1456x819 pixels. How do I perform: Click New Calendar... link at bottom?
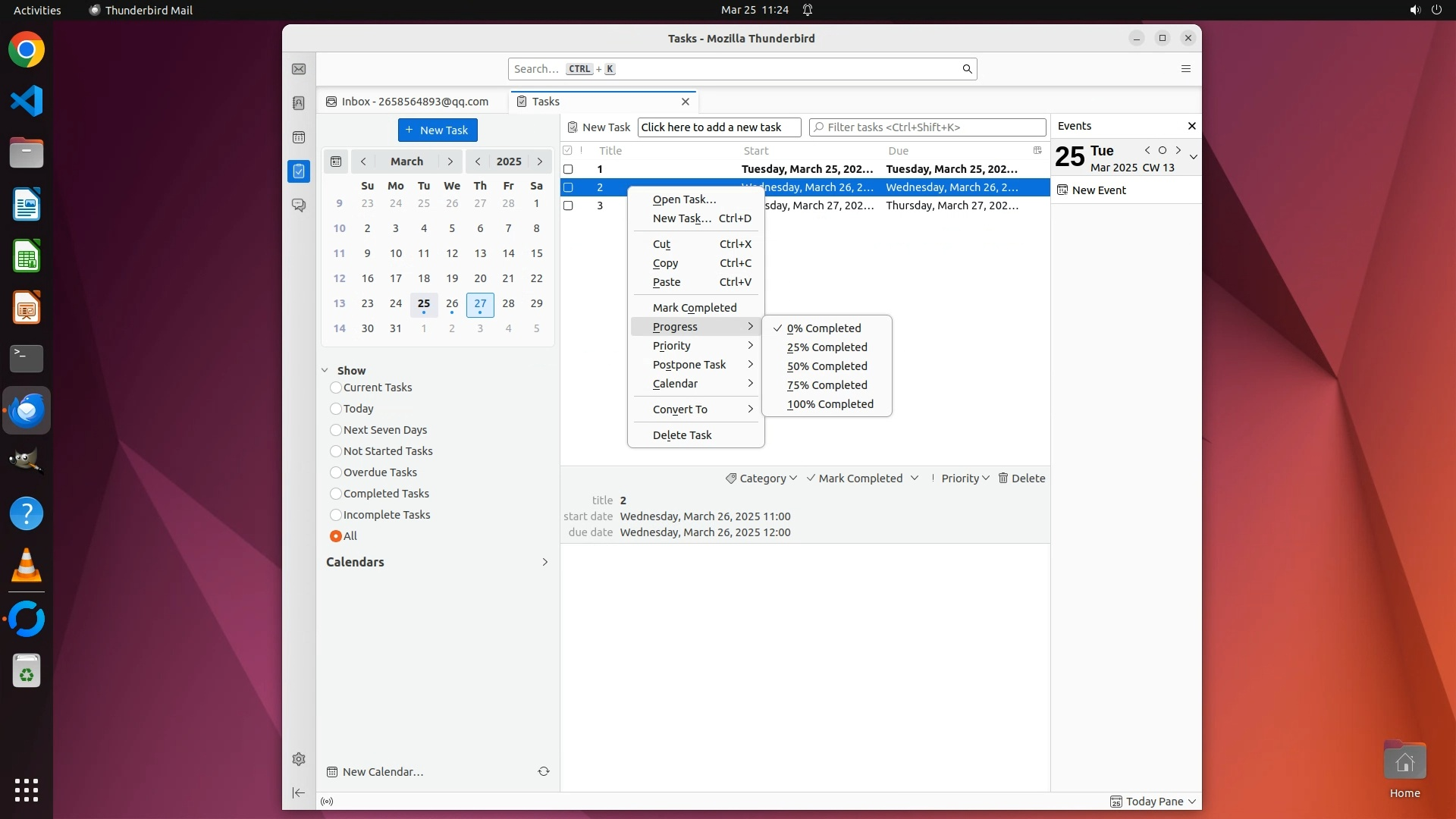pos(382,772)
